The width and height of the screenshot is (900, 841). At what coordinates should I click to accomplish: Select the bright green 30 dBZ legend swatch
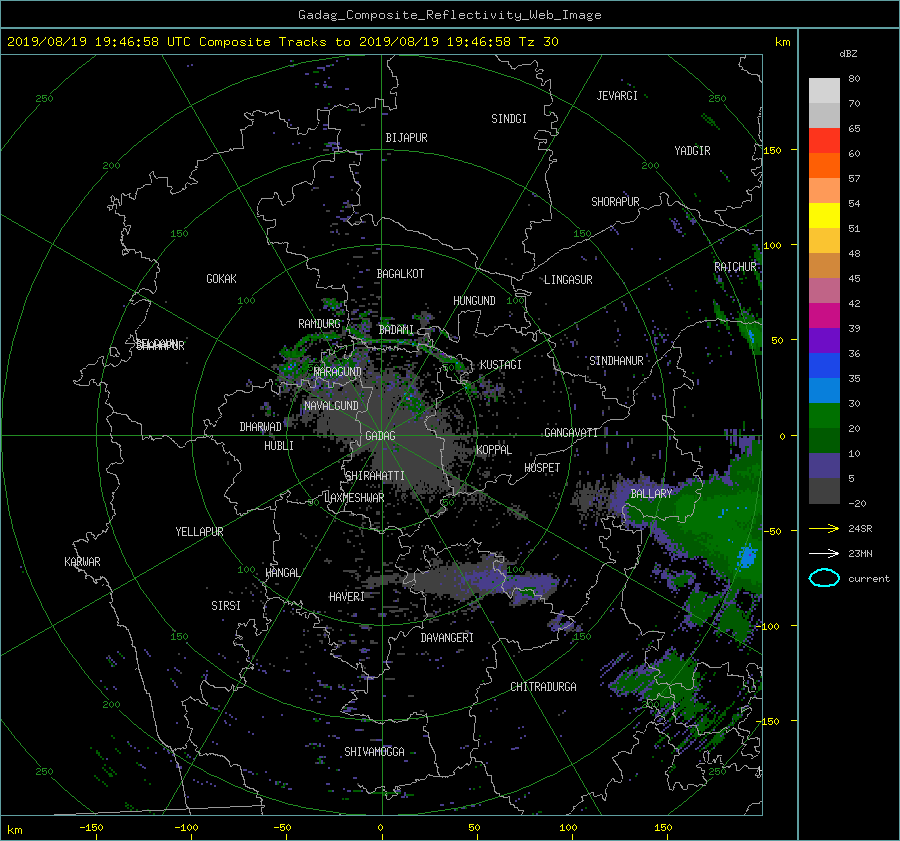[824, 416]
